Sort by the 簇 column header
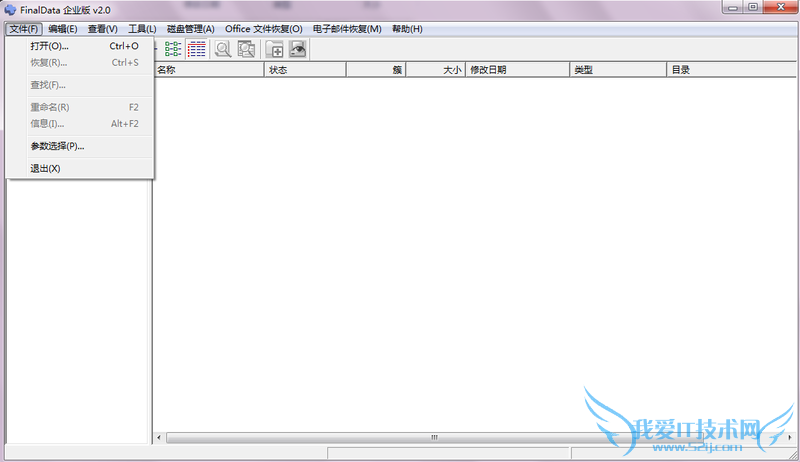Viewport: 800px width, 462px height. click(x=376, y=70)
